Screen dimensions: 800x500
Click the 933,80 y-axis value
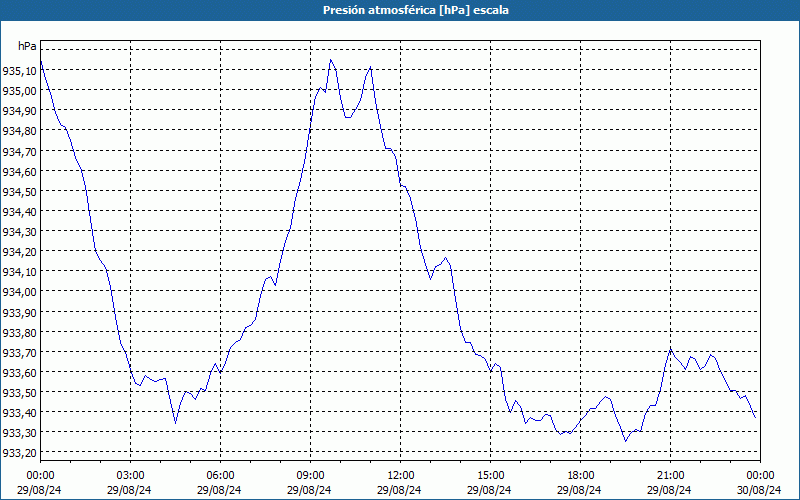(x=19, y=332)
